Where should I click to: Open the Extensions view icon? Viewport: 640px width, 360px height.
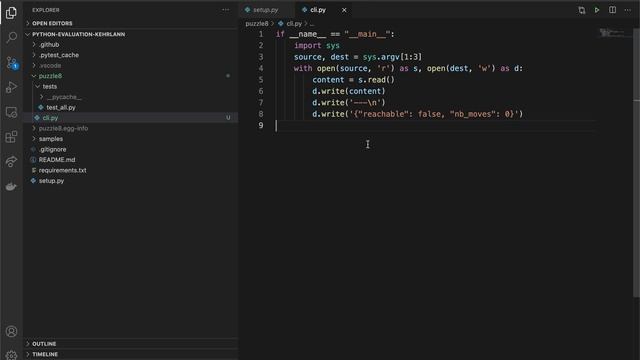pyautogui.click(x=11, y=137)
